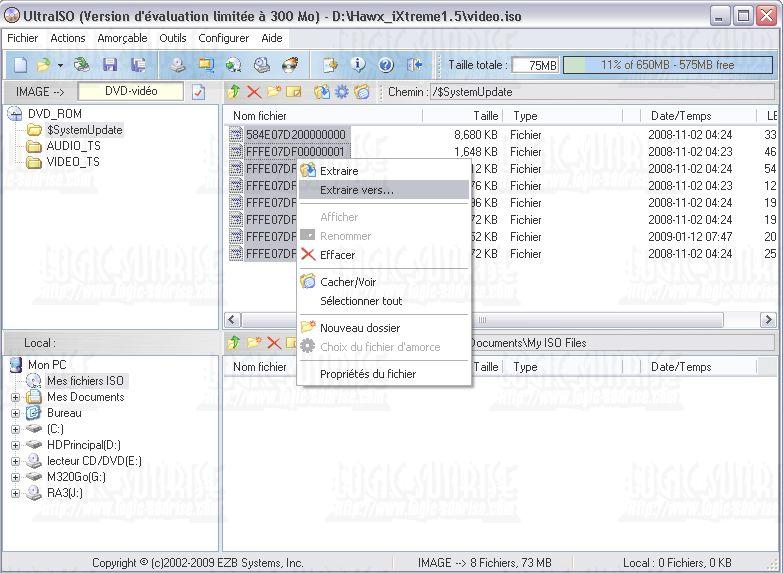
Task: Click the Chemin path field
Action: click(602, 92)
